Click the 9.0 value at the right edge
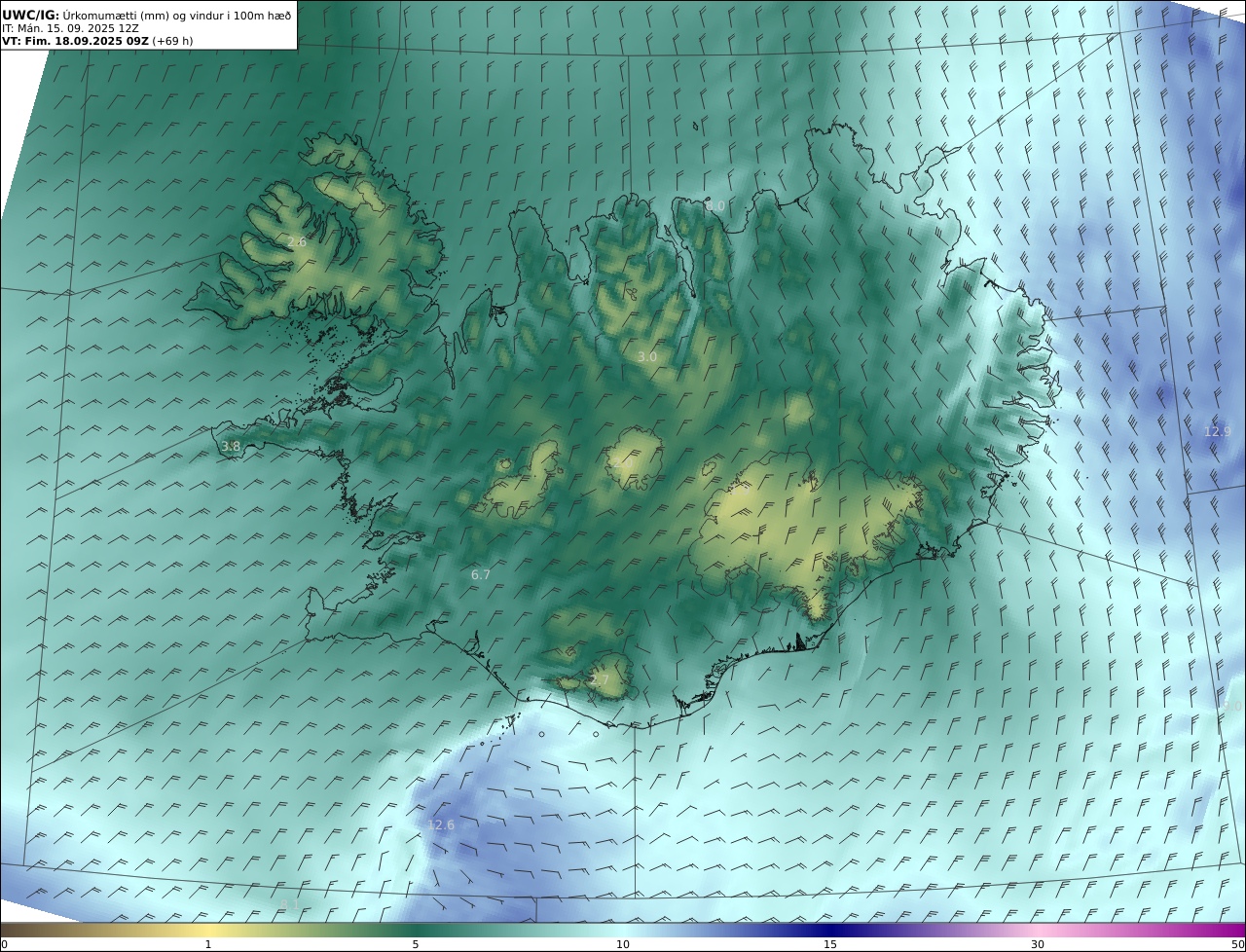The height and width of the screenshot is (952, 1246). (1232, 707)
